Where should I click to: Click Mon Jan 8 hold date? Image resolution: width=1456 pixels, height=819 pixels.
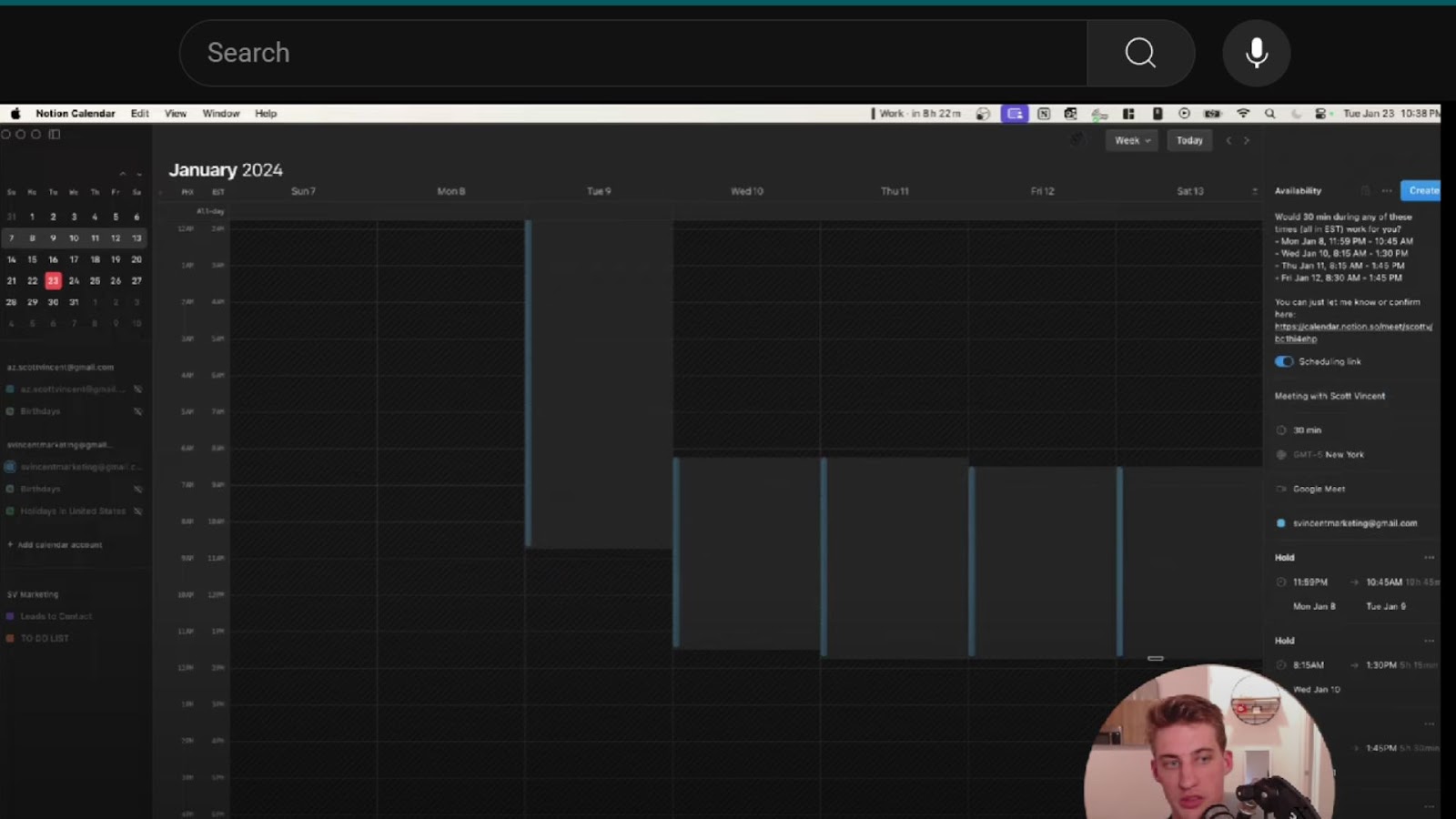tap(1314, 606)
